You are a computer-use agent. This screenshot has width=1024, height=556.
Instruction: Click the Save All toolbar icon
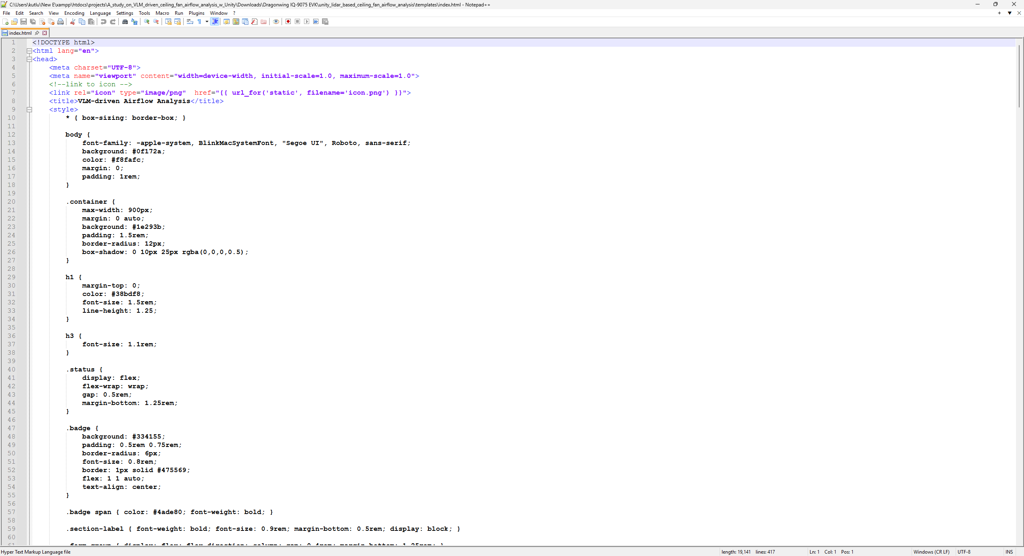pyautogui.click(x=33, y=22)
